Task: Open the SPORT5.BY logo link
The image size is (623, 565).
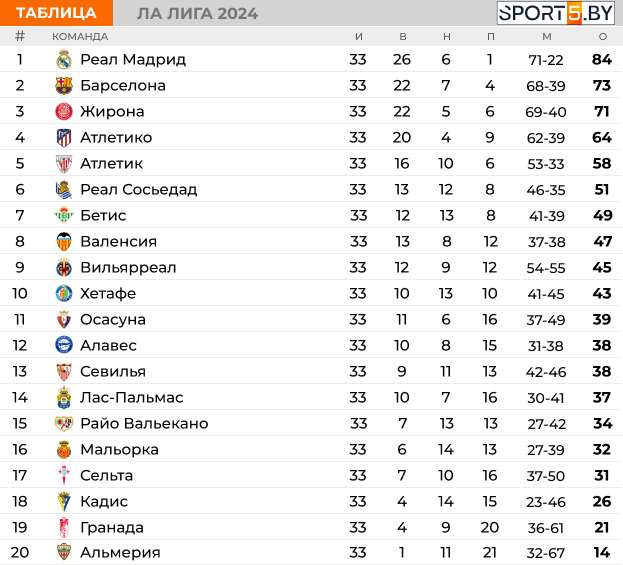Action: coord(556,13)
